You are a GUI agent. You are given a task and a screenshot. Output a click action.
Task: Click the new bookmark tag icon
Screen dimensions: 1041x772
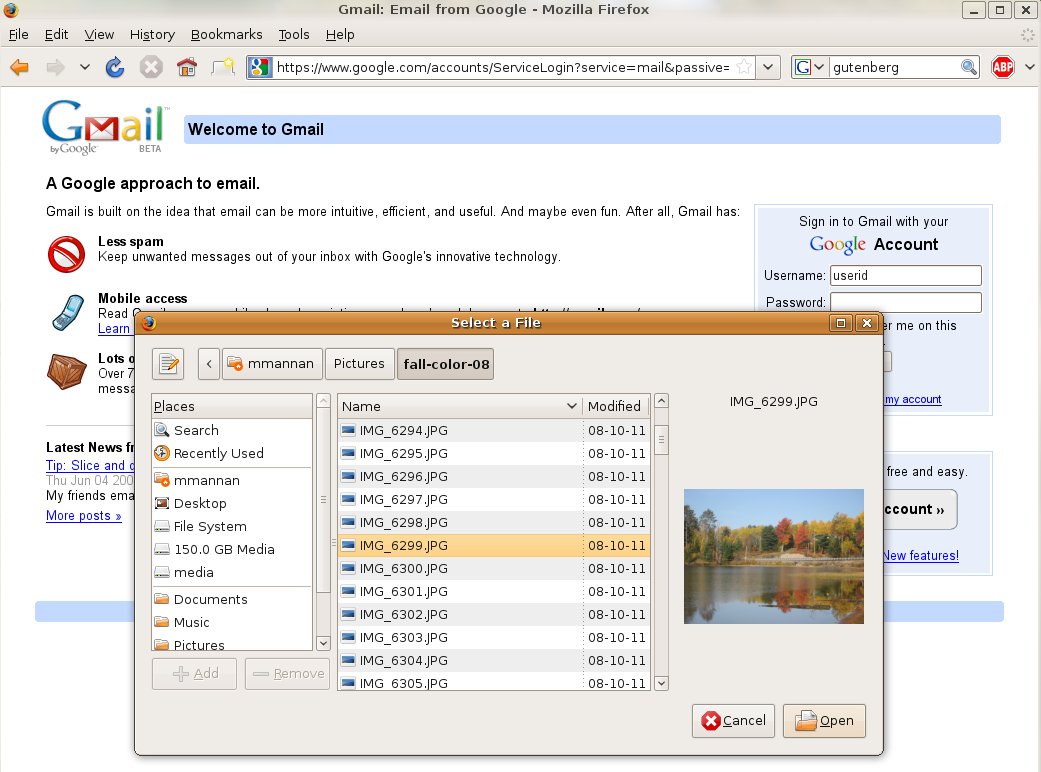coord(223,67)
